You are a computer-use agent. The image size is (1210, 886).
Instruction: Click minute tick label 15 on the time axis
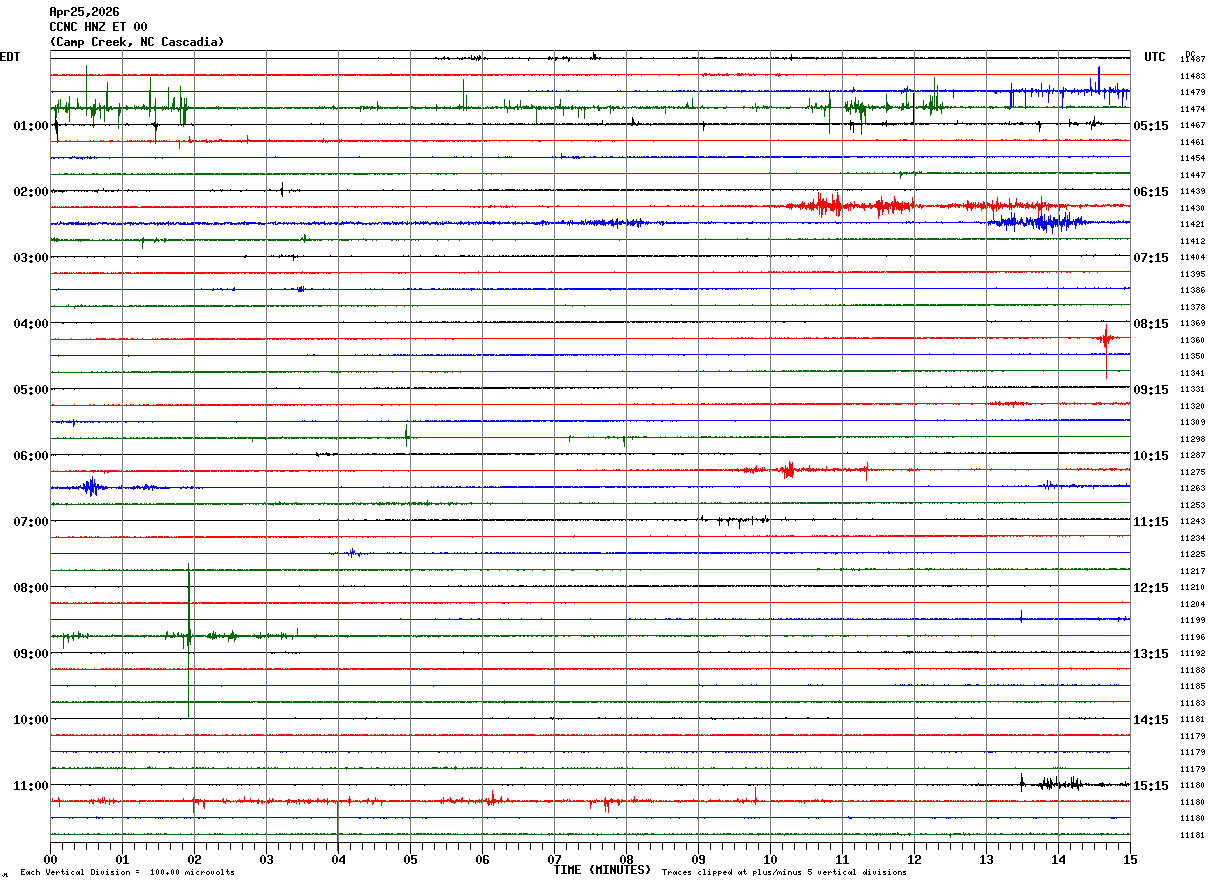tap(1130, 859)
